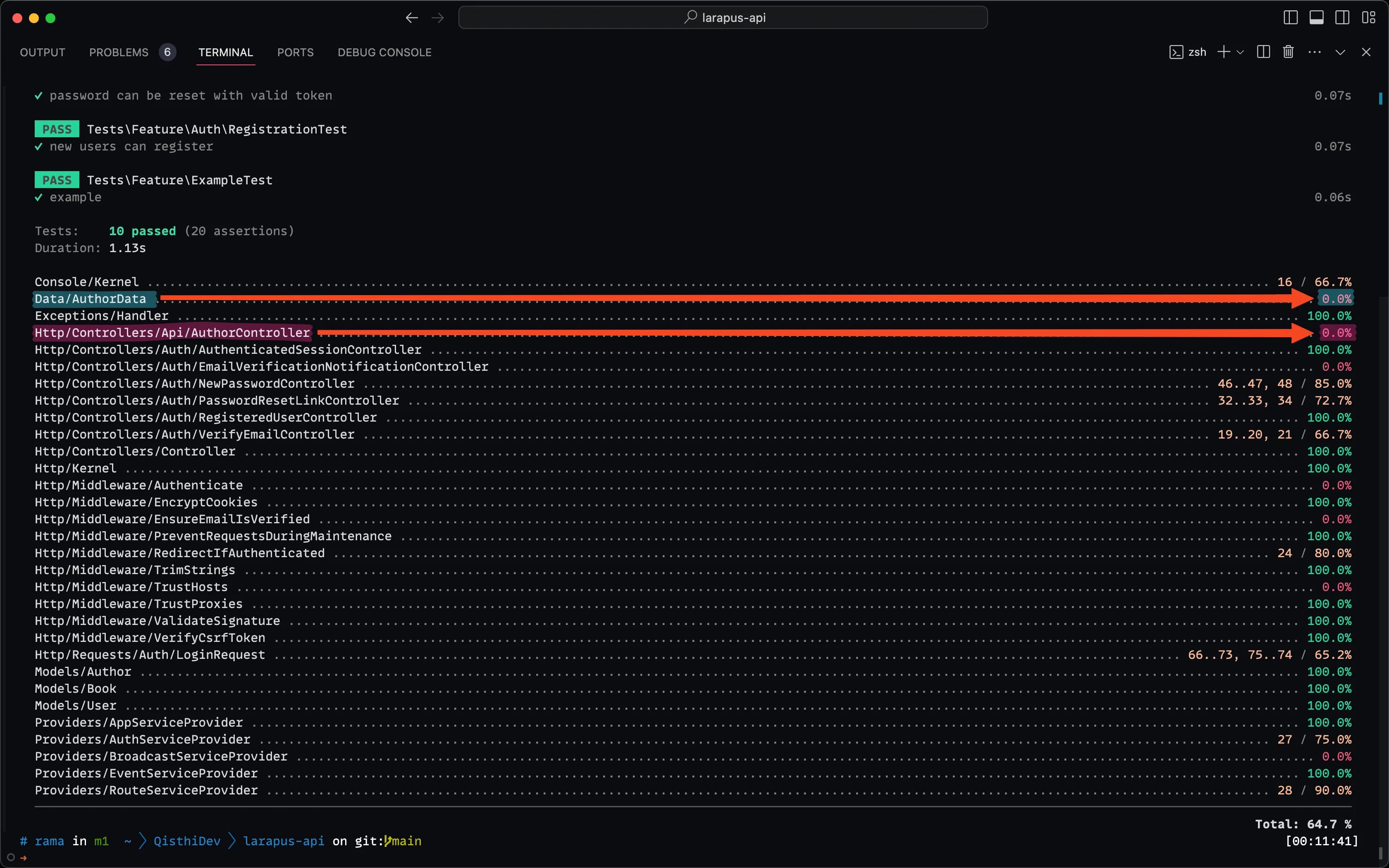1389x868 pixels.
Task: Expand the panel using the chevron
Action: pyautogui.click(x=1340, y=52)
